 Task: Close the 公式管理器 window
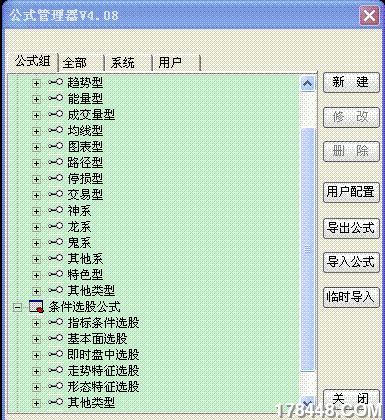[369, 15]
